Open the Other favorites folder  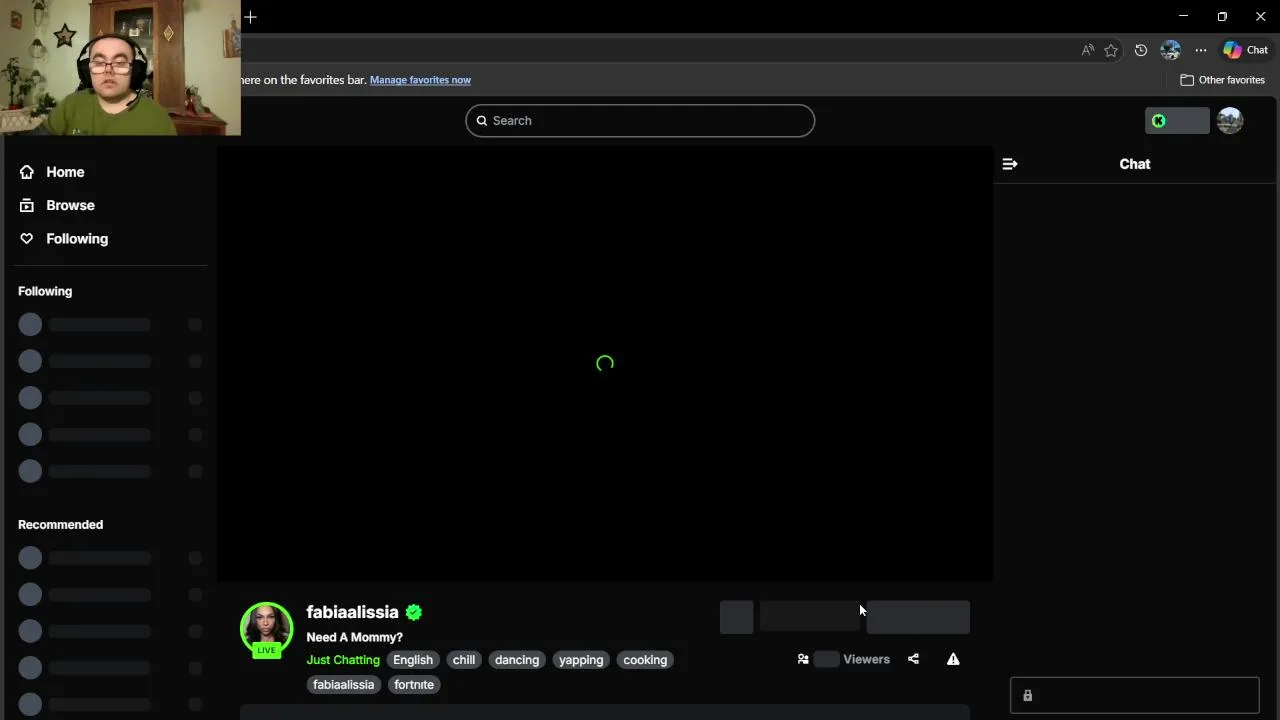click(1222, 80)
